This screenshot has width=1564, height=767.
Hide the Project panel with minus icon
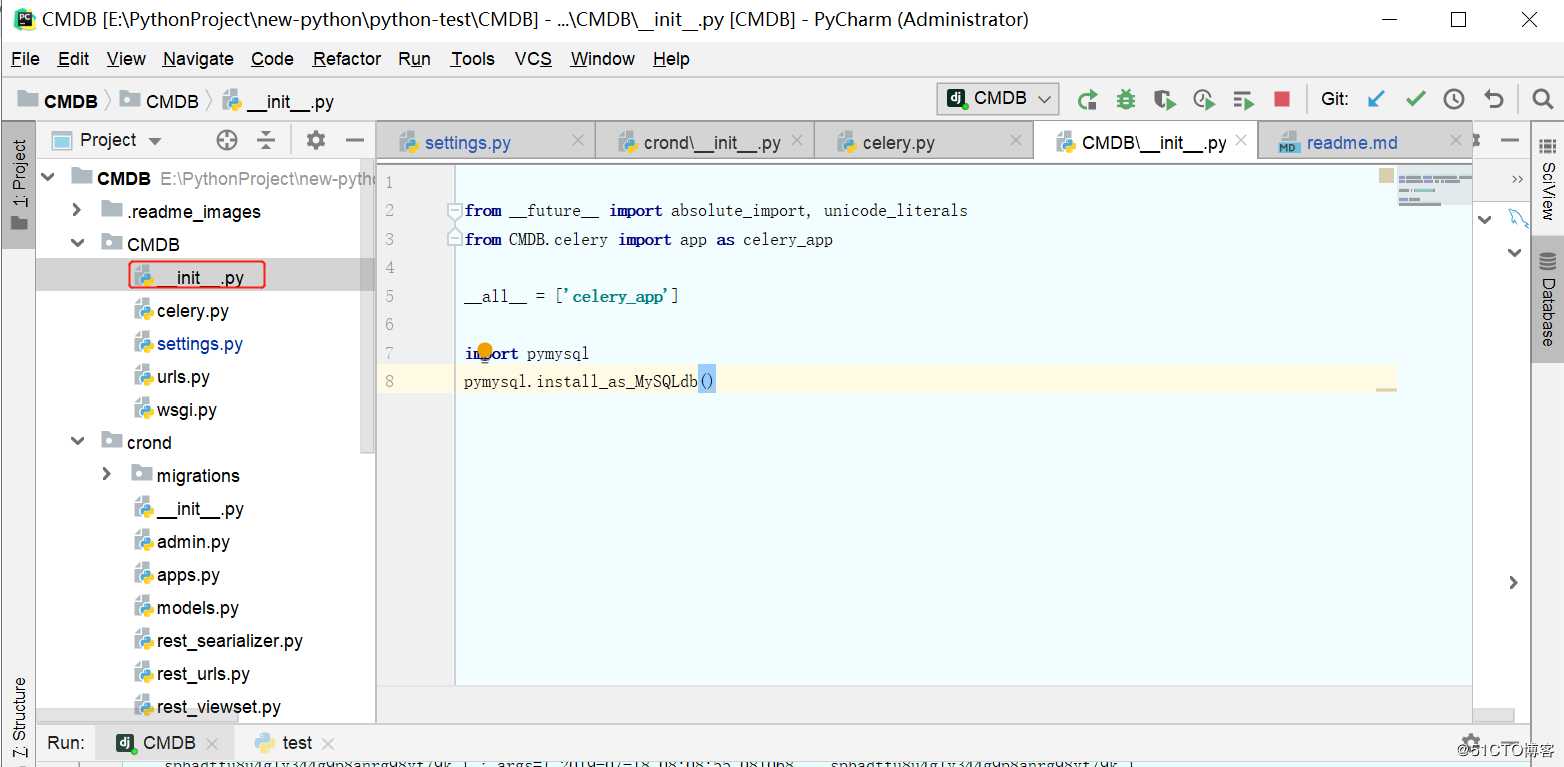click(354, 140)
